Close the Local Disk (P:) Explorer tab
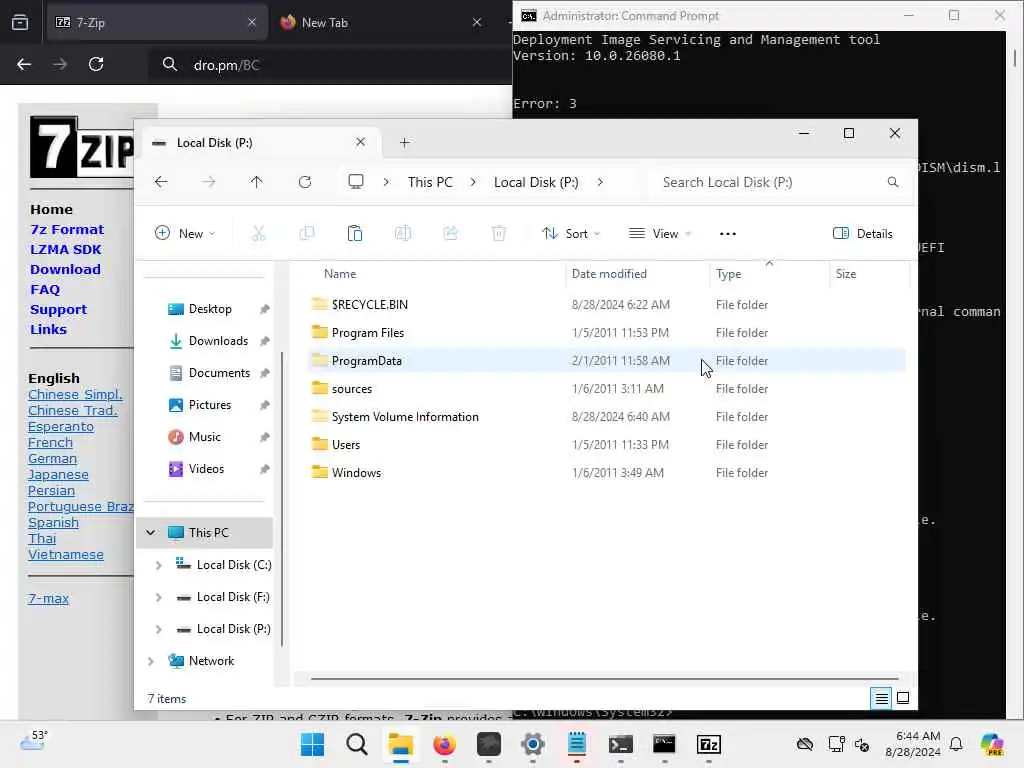The image size is (1024, 768). (x=360, y=142)
